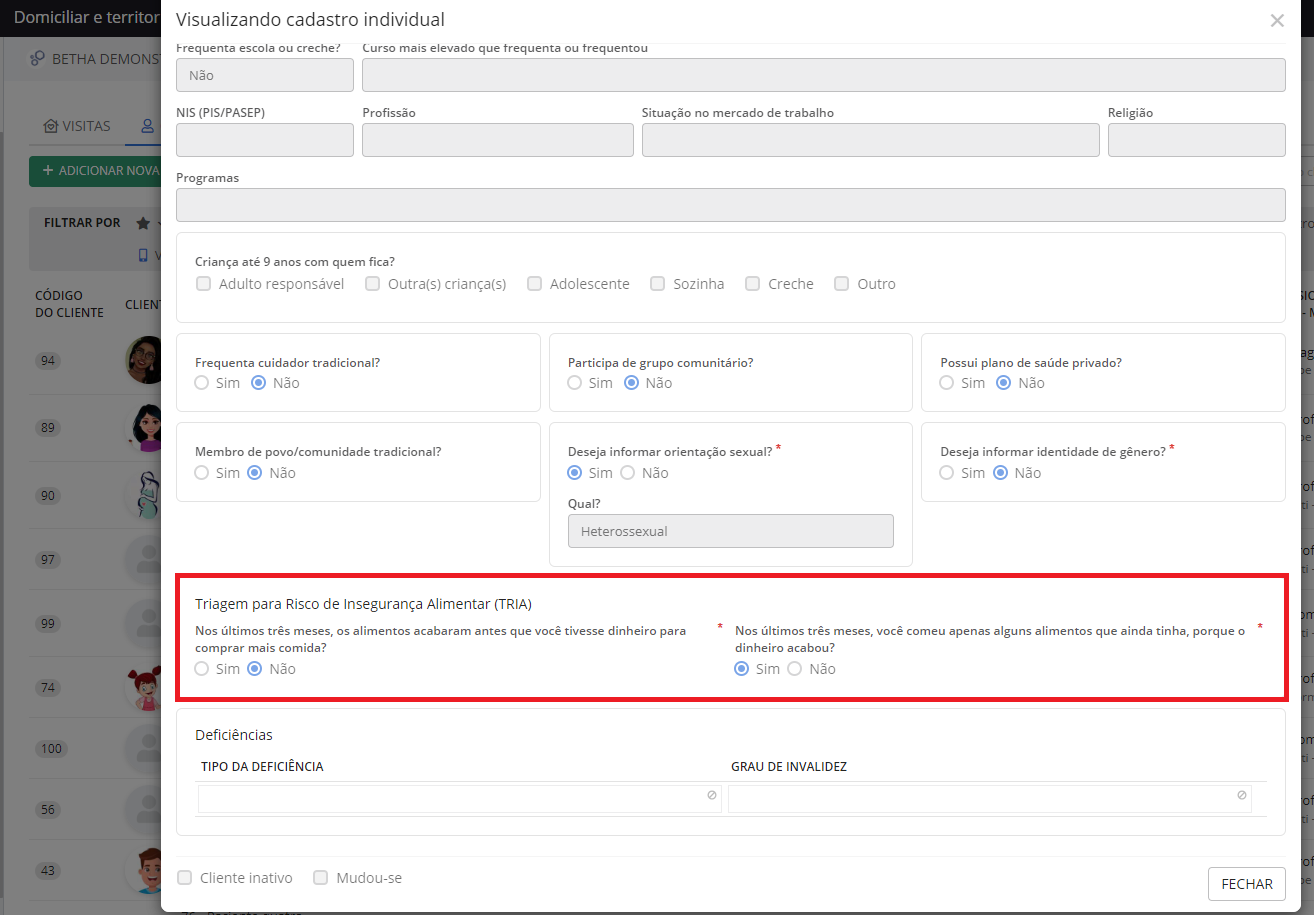Select the person icon tab
The image size is (1314, 915).
click(x=148, y=127)
